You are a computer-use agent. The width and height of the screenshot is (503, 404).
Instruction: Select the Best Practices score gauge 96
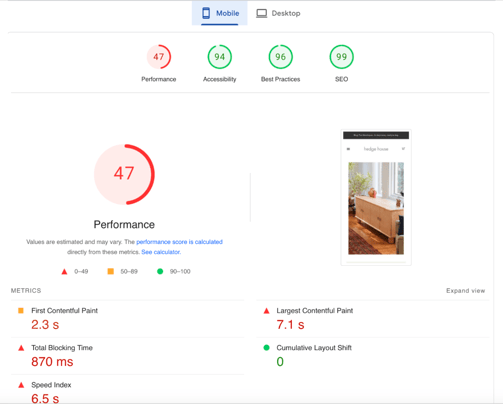click(x=281, y=57)
